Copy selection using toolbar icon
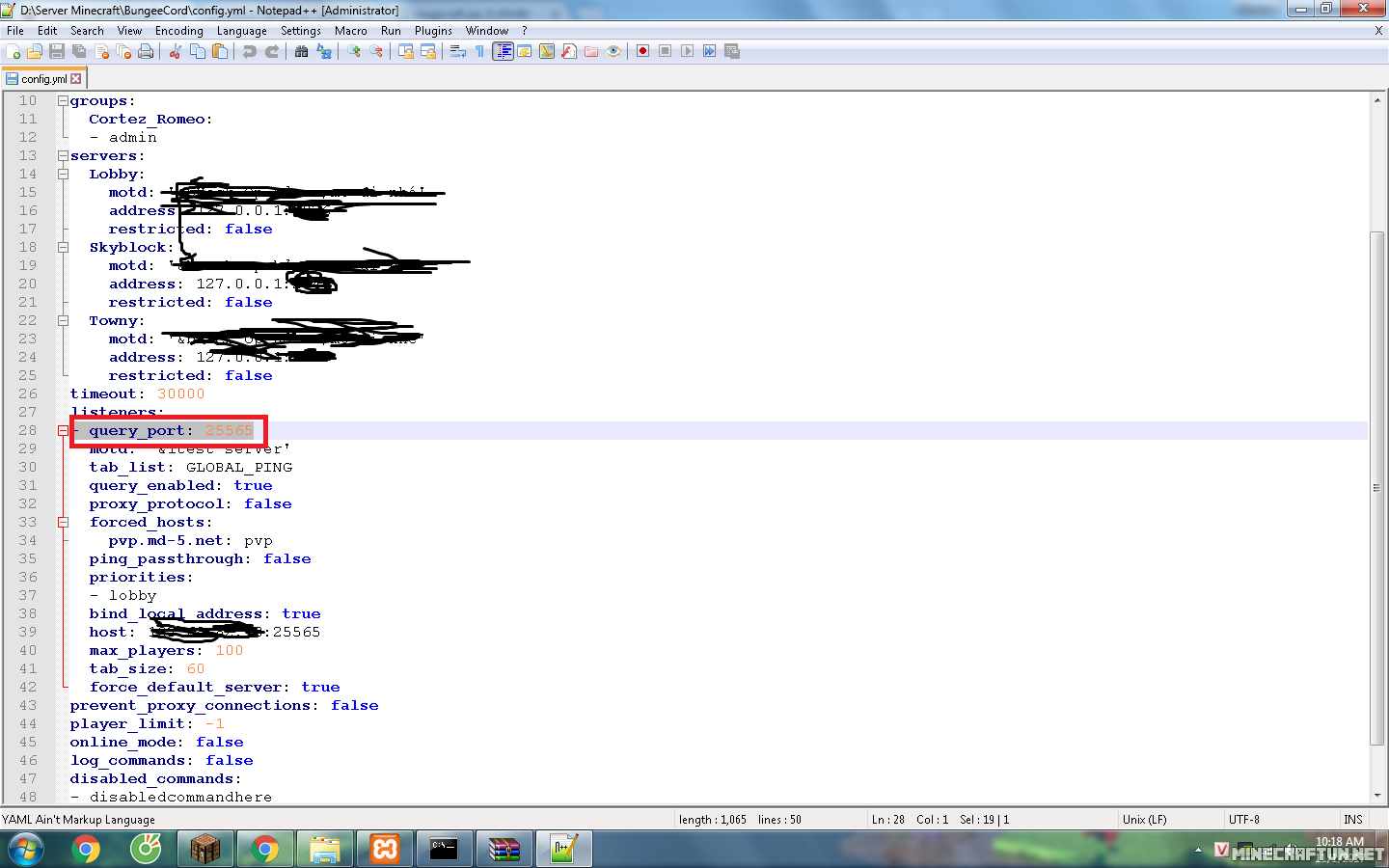1389x868 pixels. point(198,51)
